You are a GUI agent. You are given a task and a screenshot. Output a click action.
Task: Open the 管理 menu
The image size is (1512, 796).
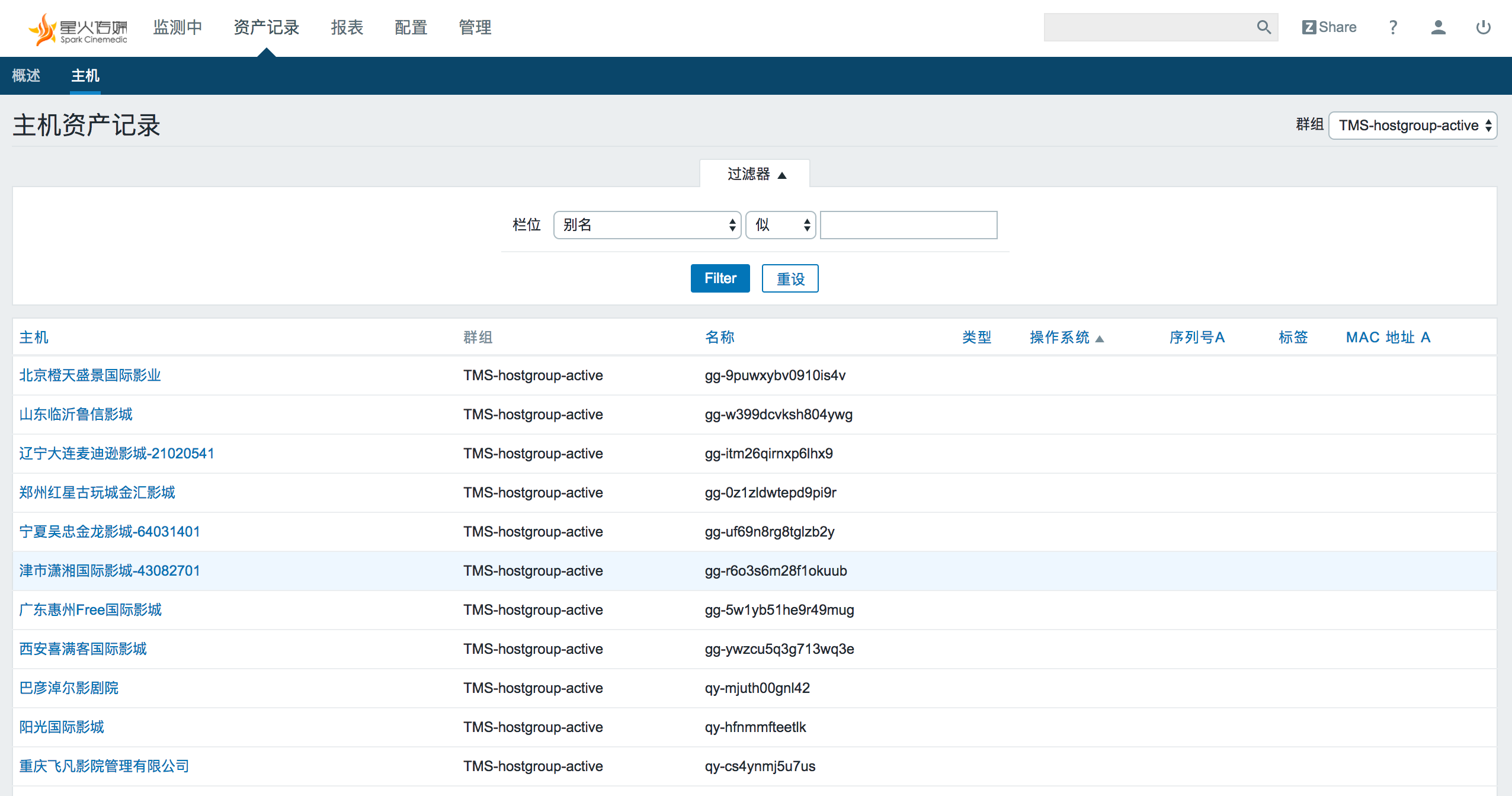475,27
